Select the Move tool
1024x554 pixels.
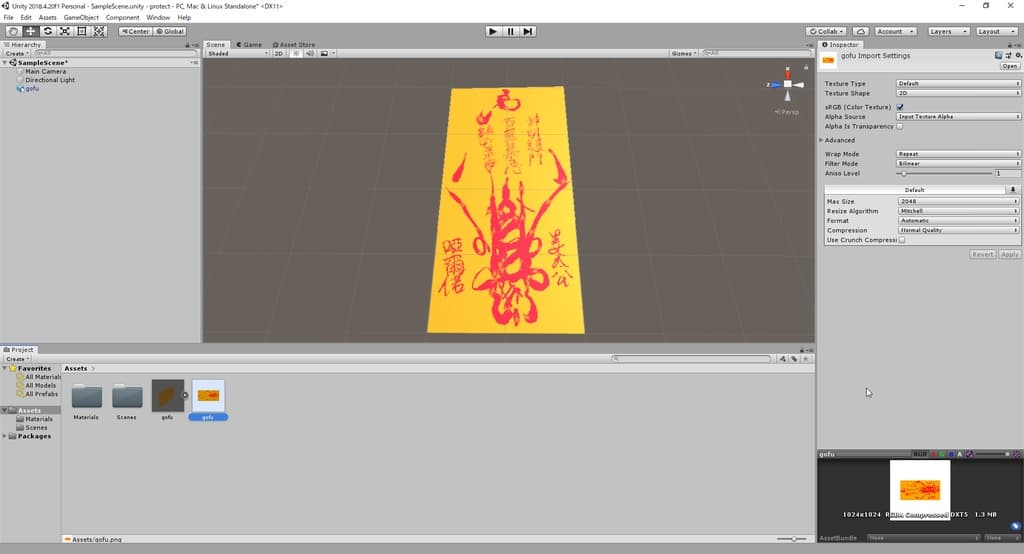tap(31, 31)
